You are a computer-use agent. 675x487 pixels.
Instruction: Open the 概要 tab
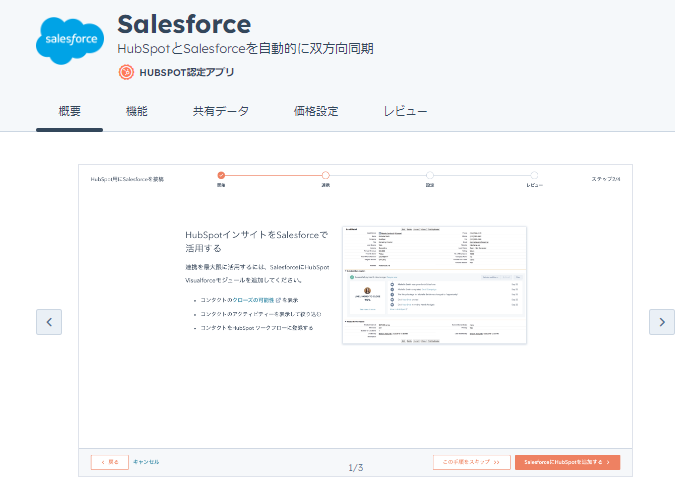(69, 112)
